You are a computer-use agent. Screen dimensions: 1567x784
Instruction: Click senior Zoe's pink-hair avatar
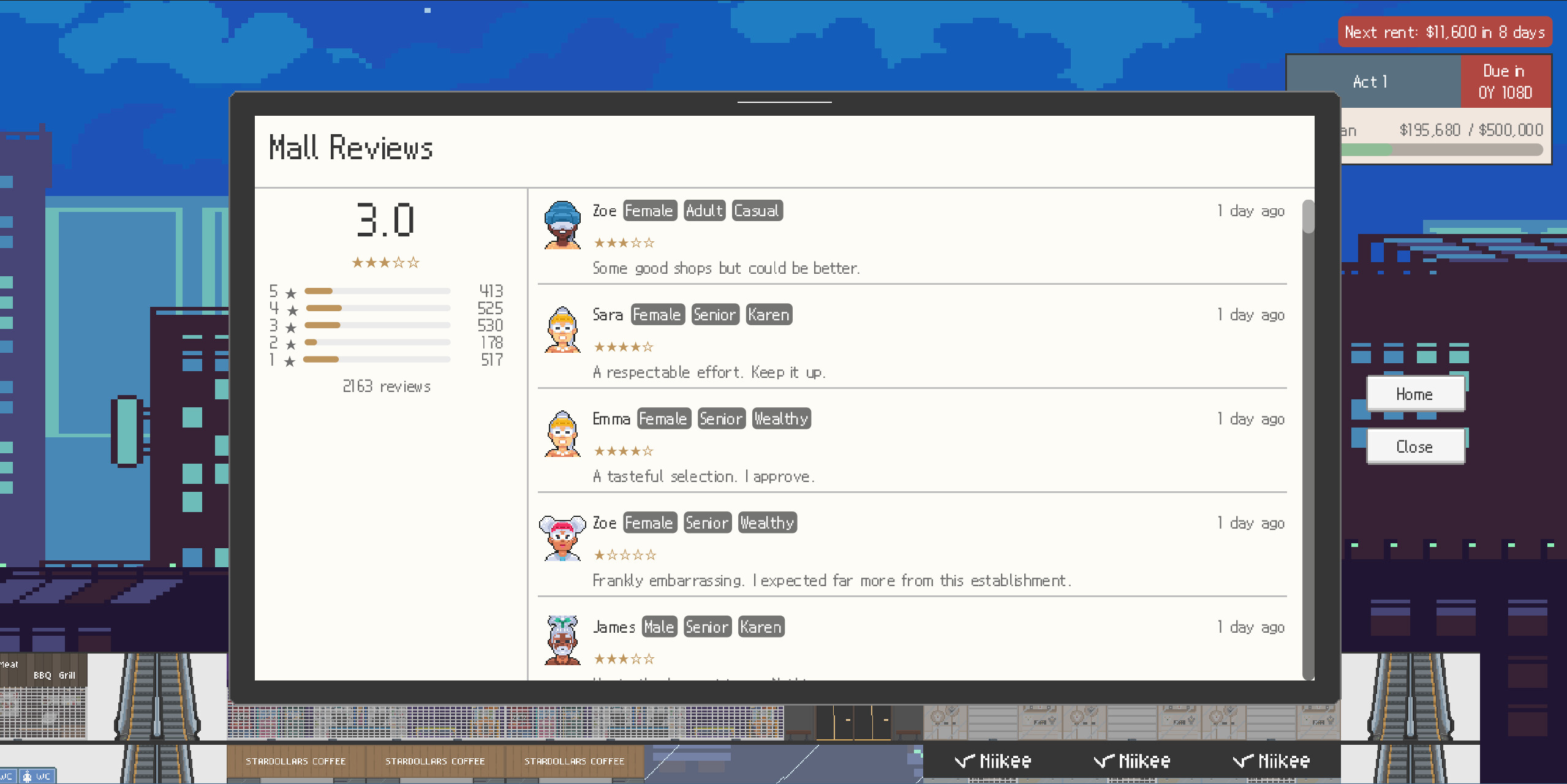pyautogui.click(x=562, y=537)
